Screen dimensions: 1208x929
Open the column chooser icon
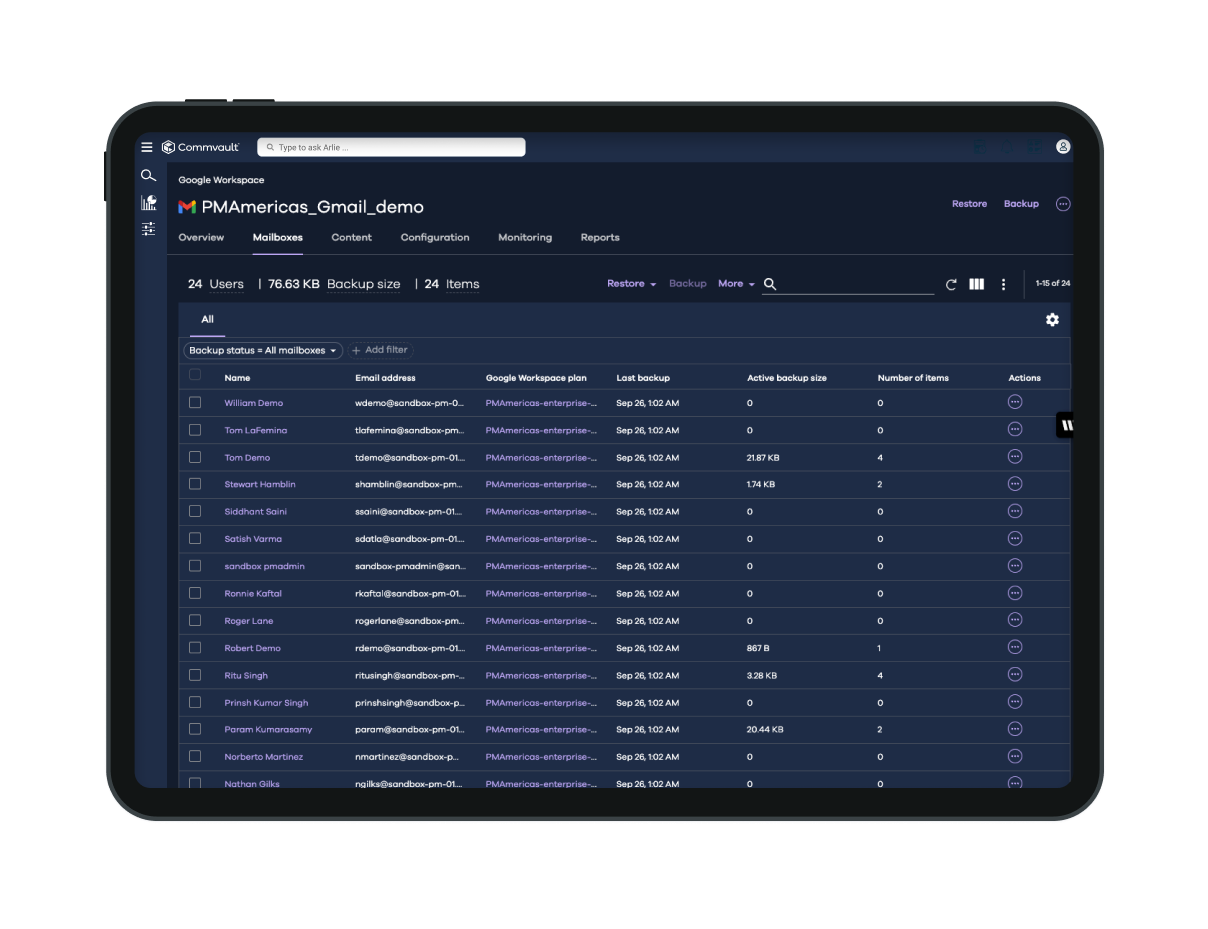coord(977,285)
